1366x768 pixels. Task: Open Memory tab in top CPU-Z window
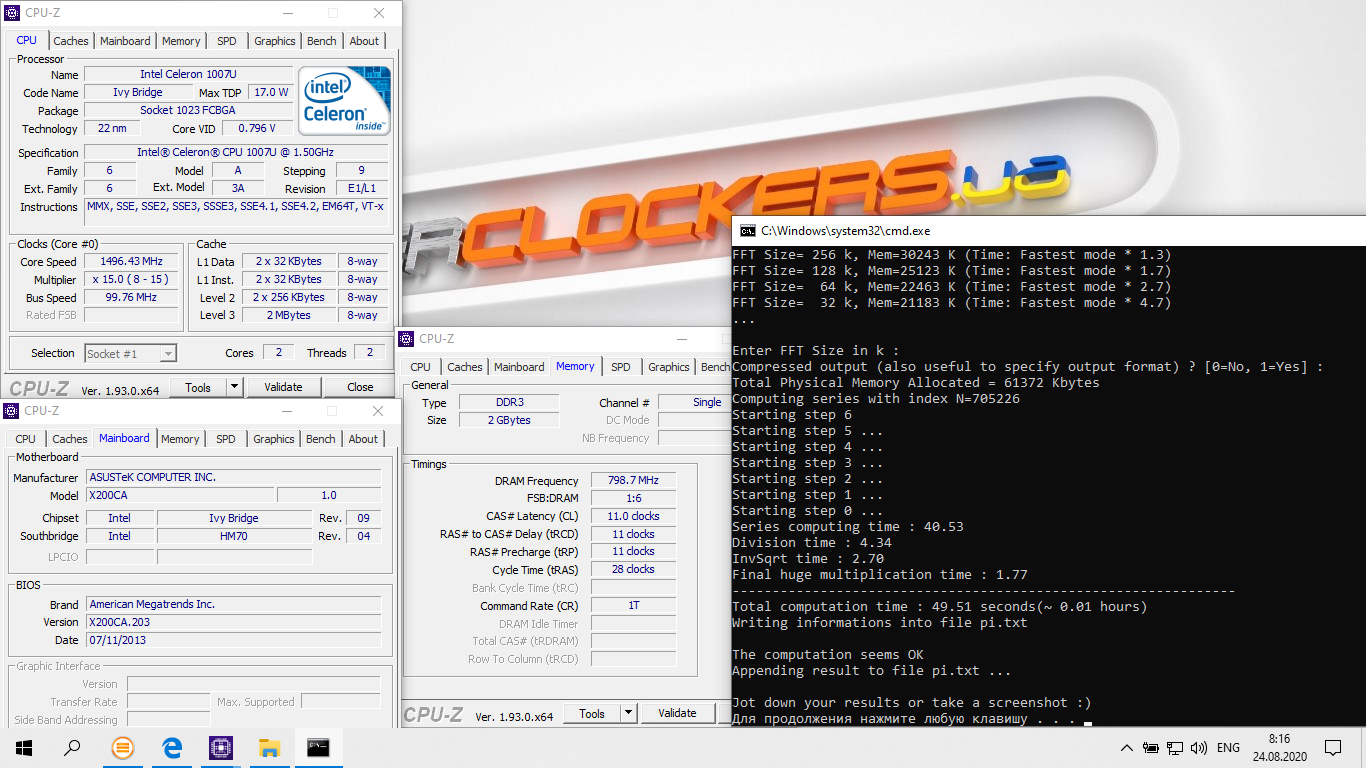(181, 41)
